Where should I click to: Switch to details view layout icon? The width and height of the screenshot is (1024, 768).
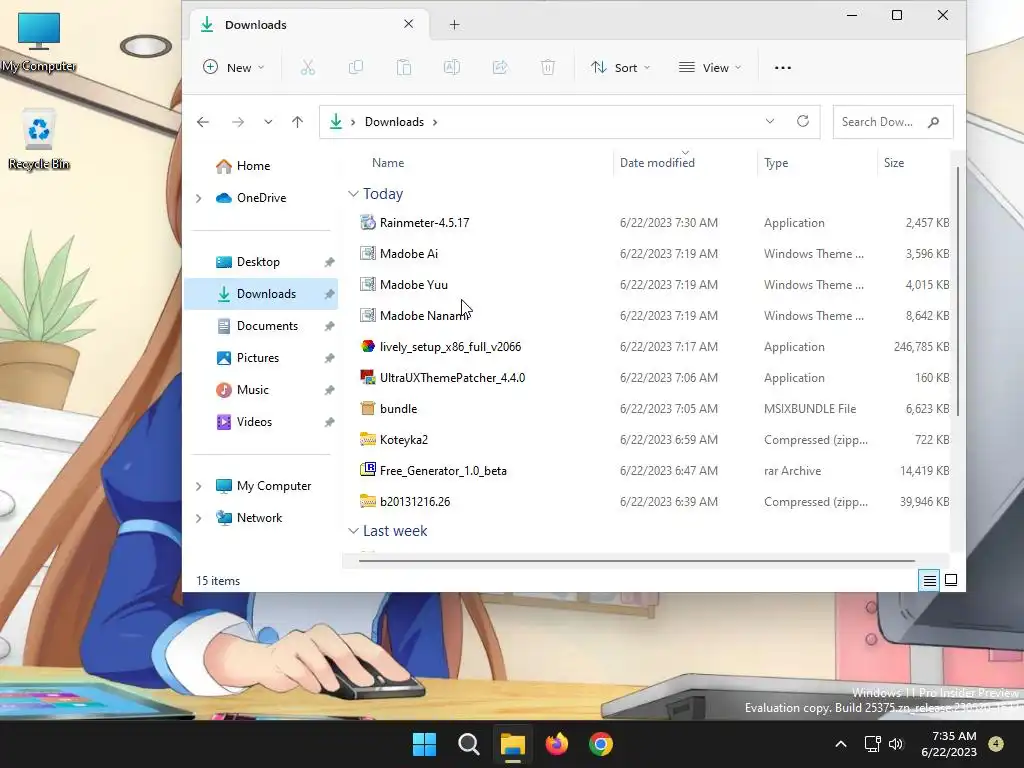click(x=930, y=580)
